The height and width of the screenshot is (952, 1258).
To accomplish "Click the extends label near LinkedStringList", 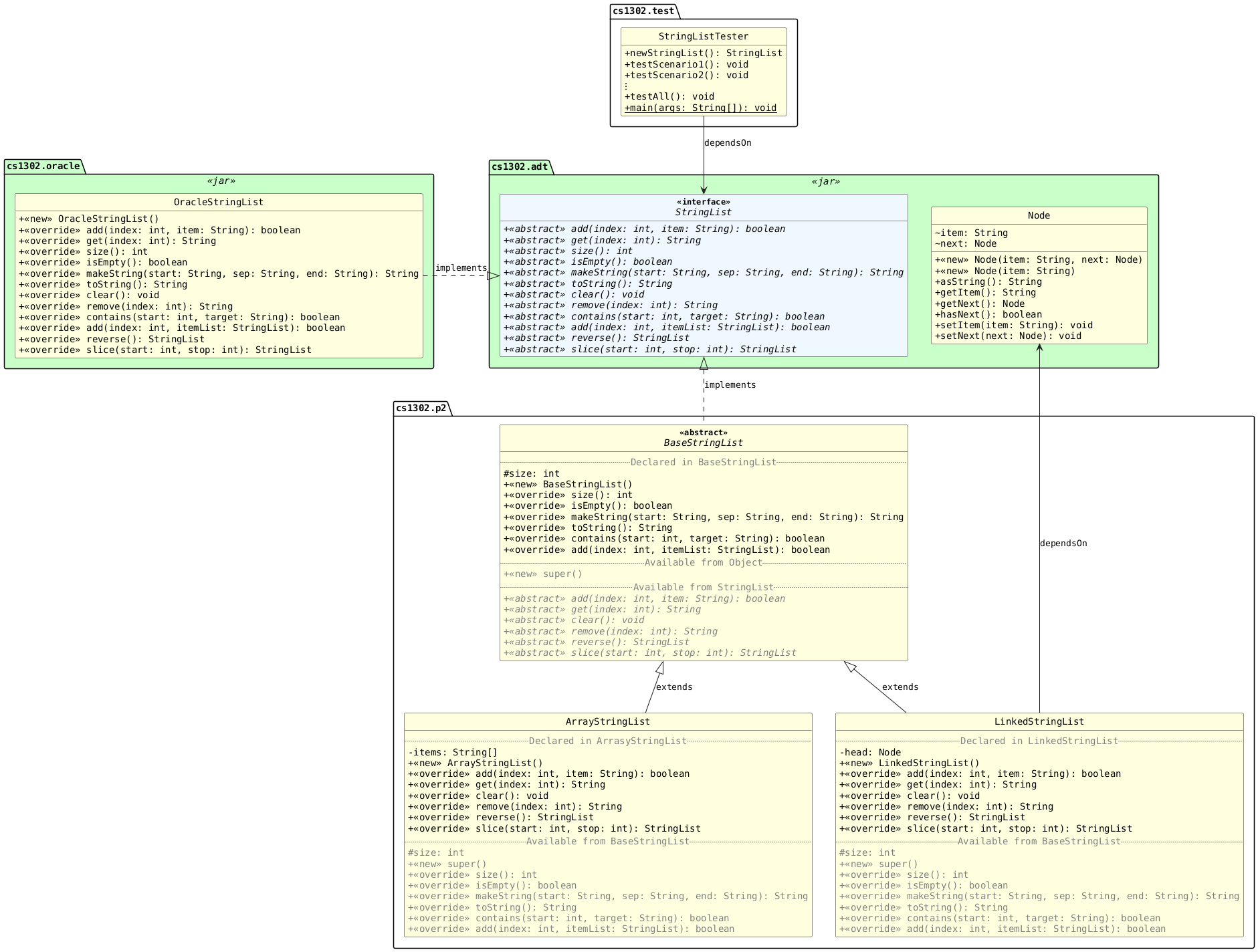I will coord(901,687).
